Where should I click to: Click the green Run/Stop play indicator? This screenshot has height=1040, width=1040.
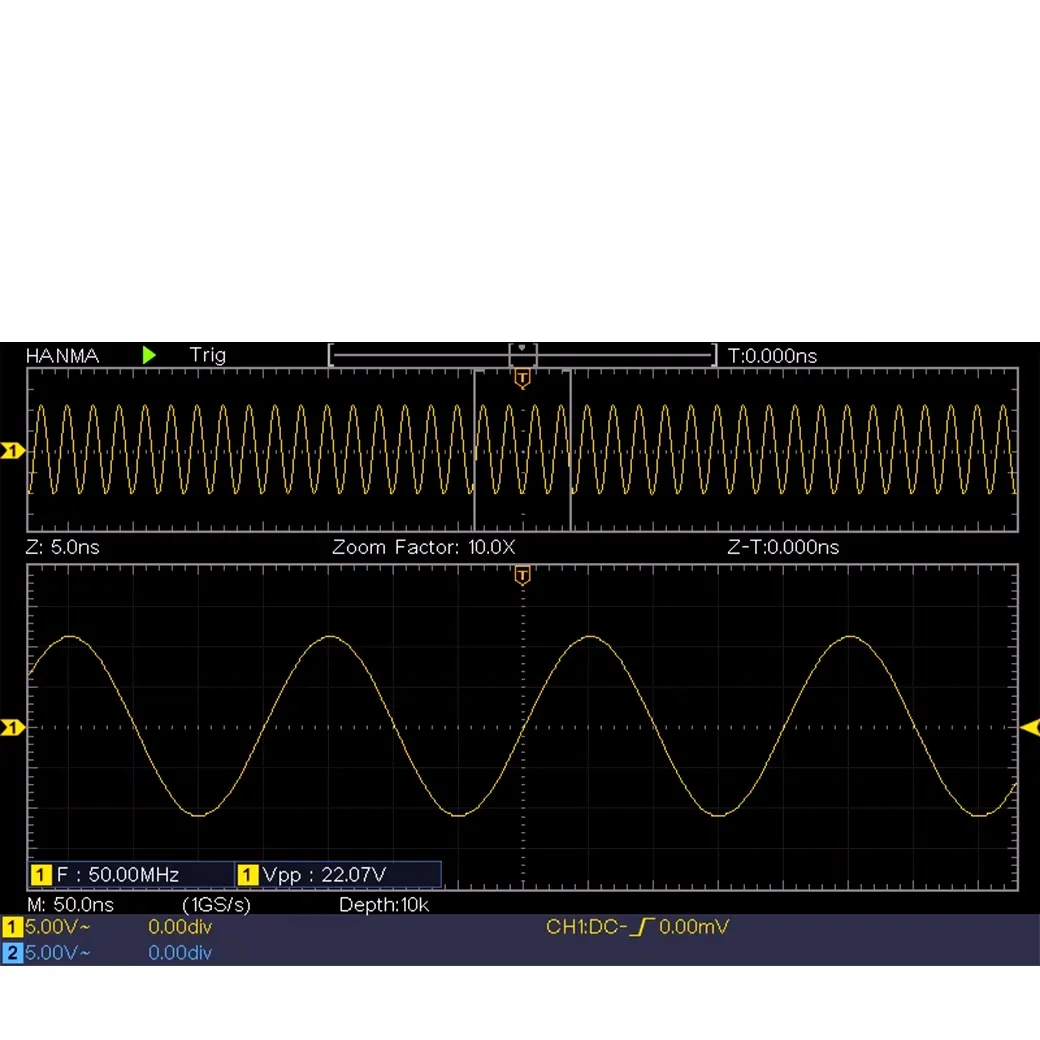(x=149, y=355)
